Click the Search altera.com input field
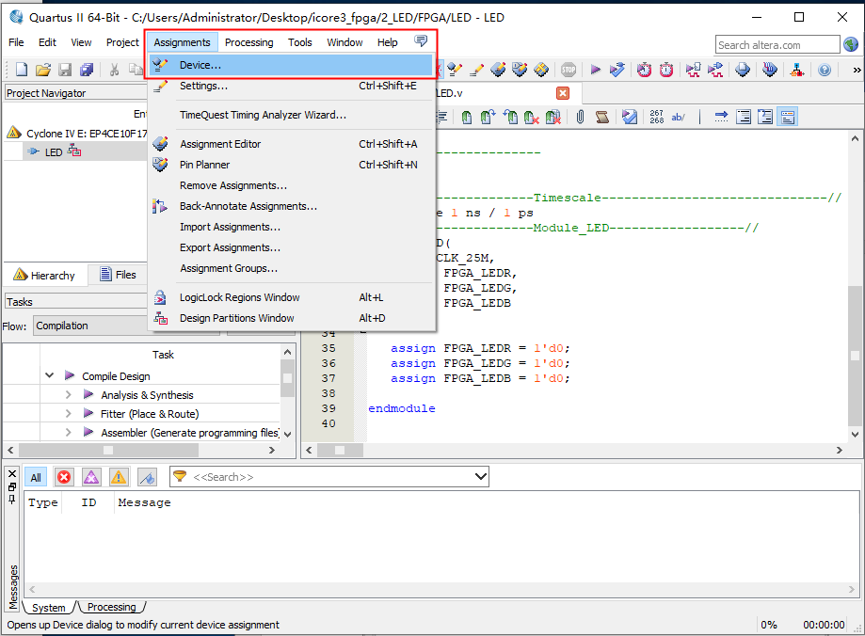The width and height of the screenshot is (865, 636). [778, 45]
